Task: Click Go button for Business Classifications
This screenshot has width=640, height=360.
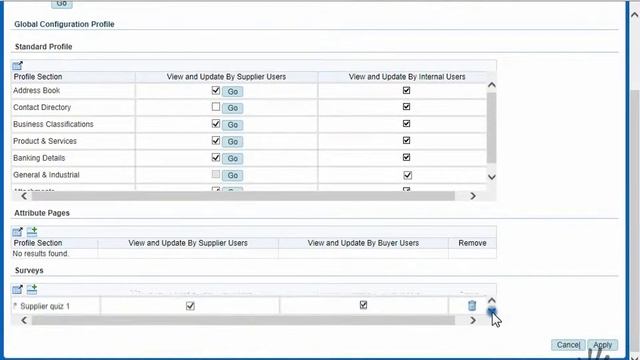Action: (x=233, y=125)
